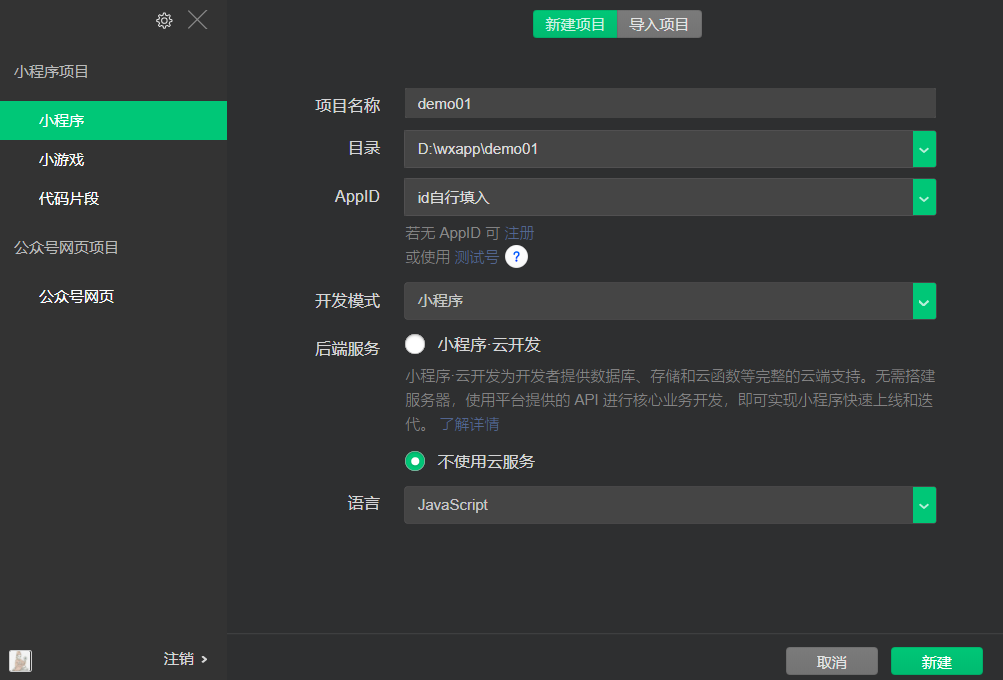Image resolution: width=1003 pixels, height=680 pixels.
Task: Select the 小程序·云开发 radio button
Action: coord(415,344)
